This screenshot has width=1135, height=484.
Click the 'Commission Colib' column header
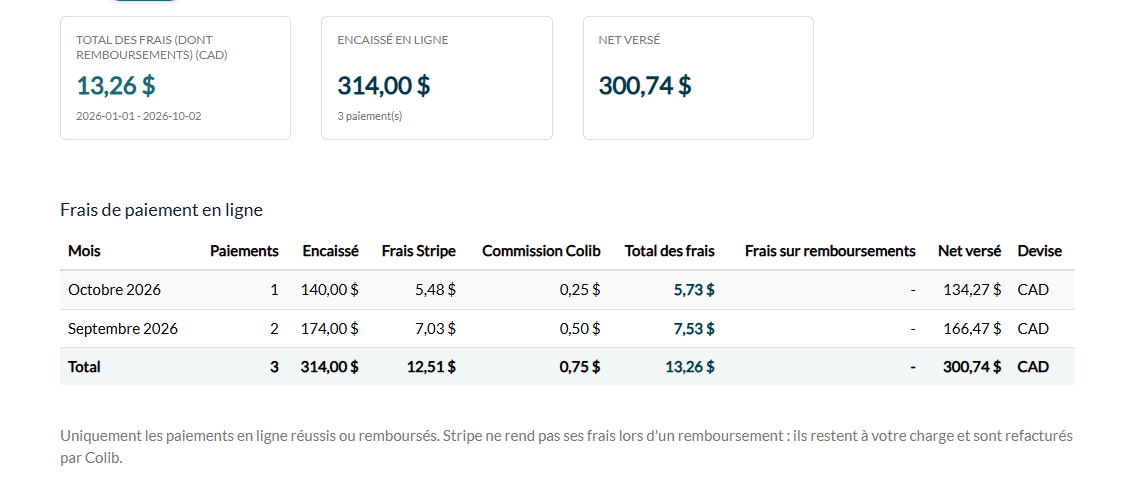coord(541,251)
